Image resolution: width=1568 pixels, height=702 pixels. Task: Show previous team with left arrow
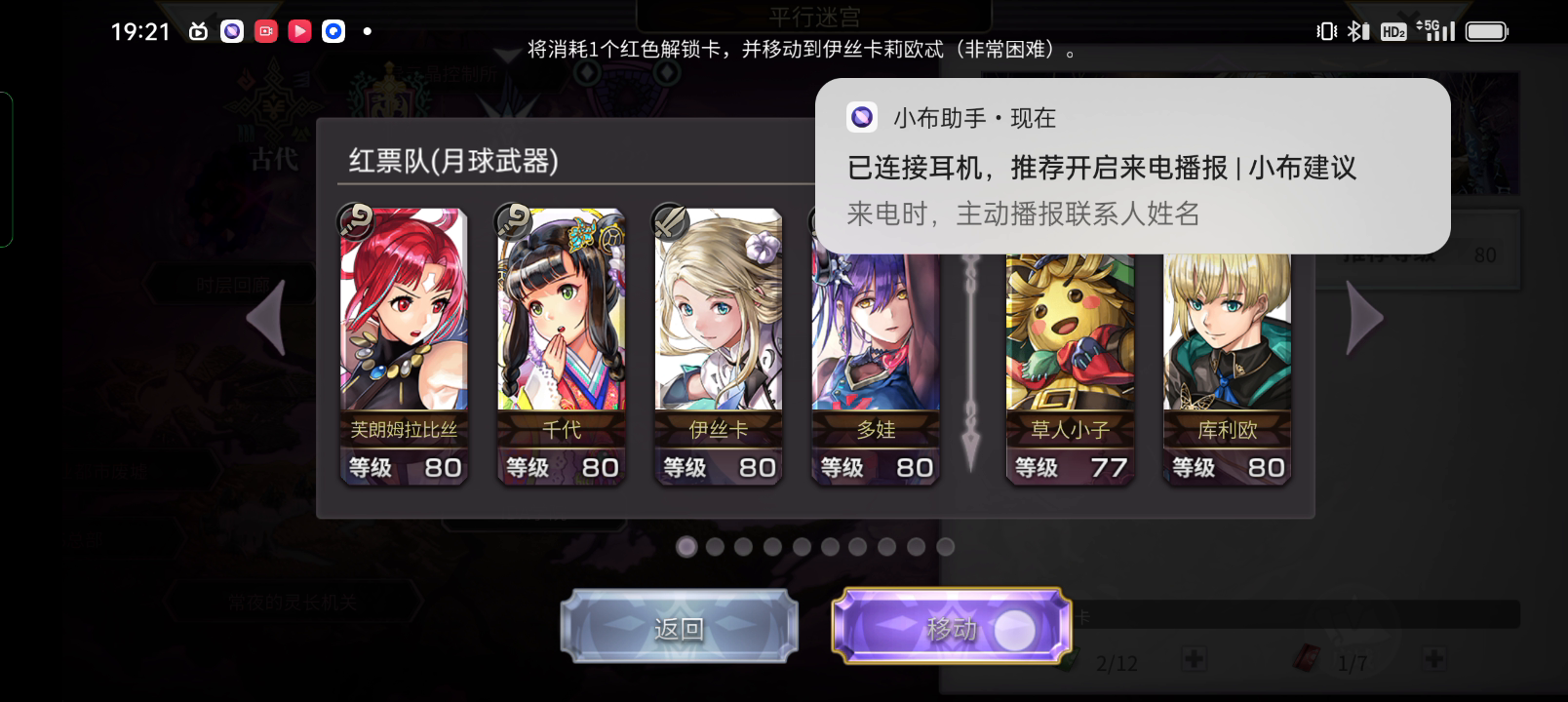coord(266,317)
